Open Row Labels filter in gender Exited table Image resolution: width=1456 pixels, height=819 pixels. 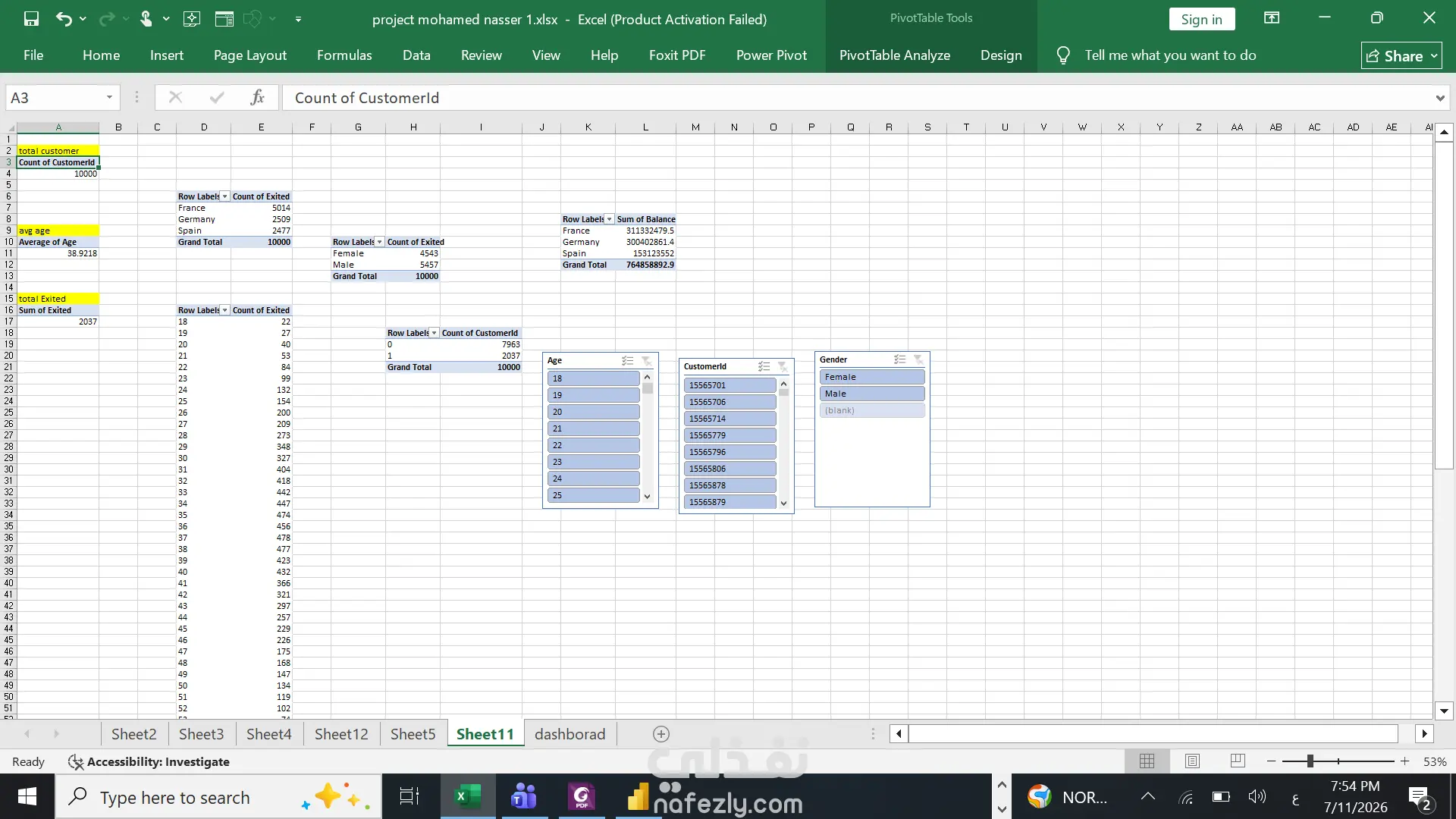pyautogui.click(x=380, y=242)
